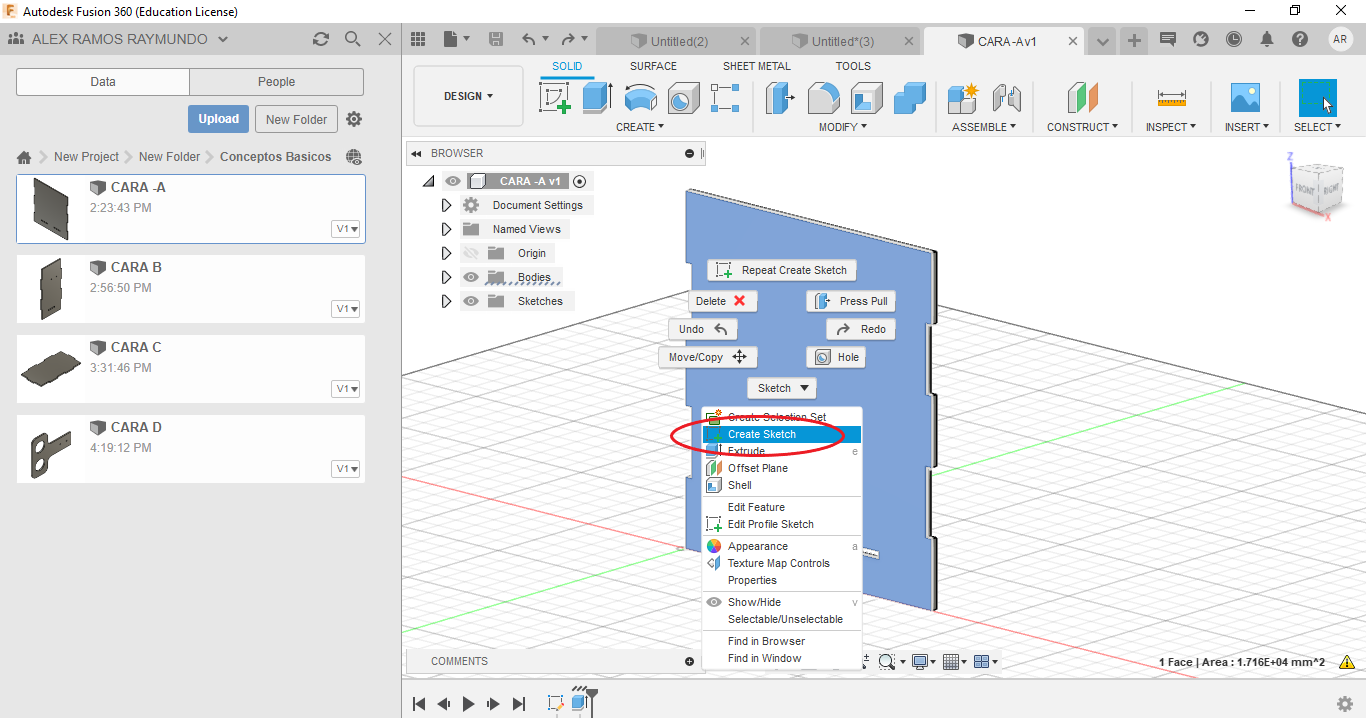Refresh the data panel
Image resolution: width=1366 pixels, height=718 pixels.
click(321, 39)
